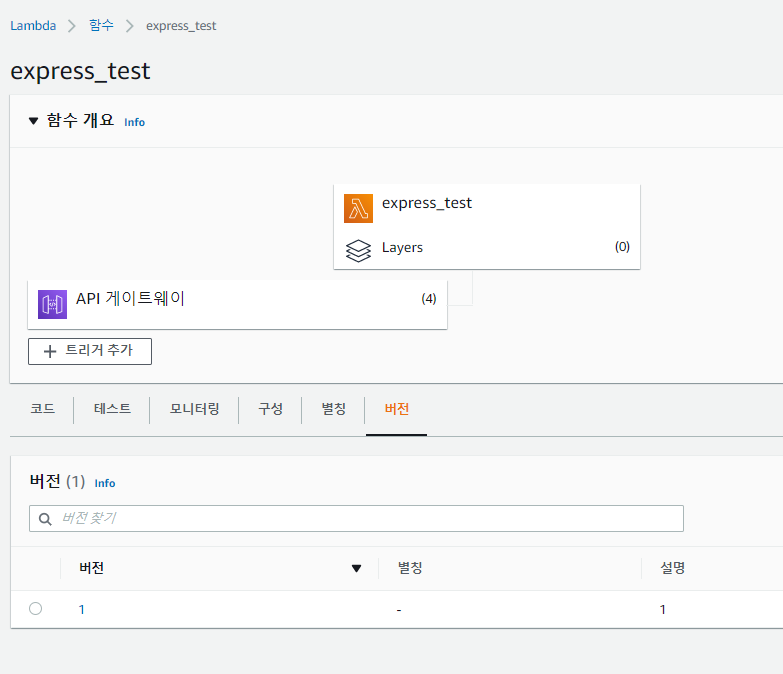Viewport: 783px width, 674px height.
Task: Open the 별칭 tab
Action: pyautogui.click(x=333, y=409)
